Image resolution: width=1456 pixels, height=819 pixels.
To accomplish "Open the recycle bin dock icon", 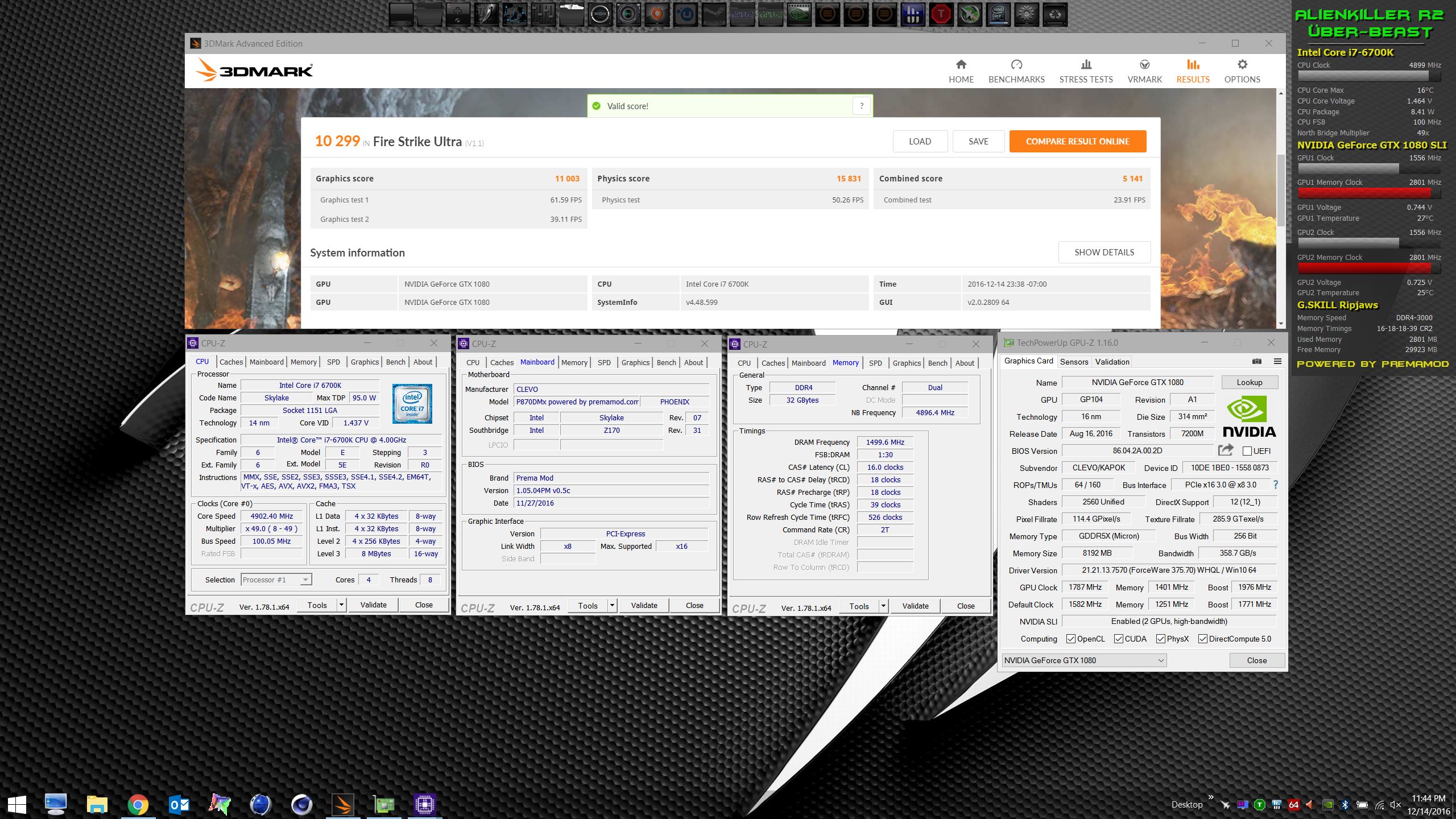I will 1055,14.
